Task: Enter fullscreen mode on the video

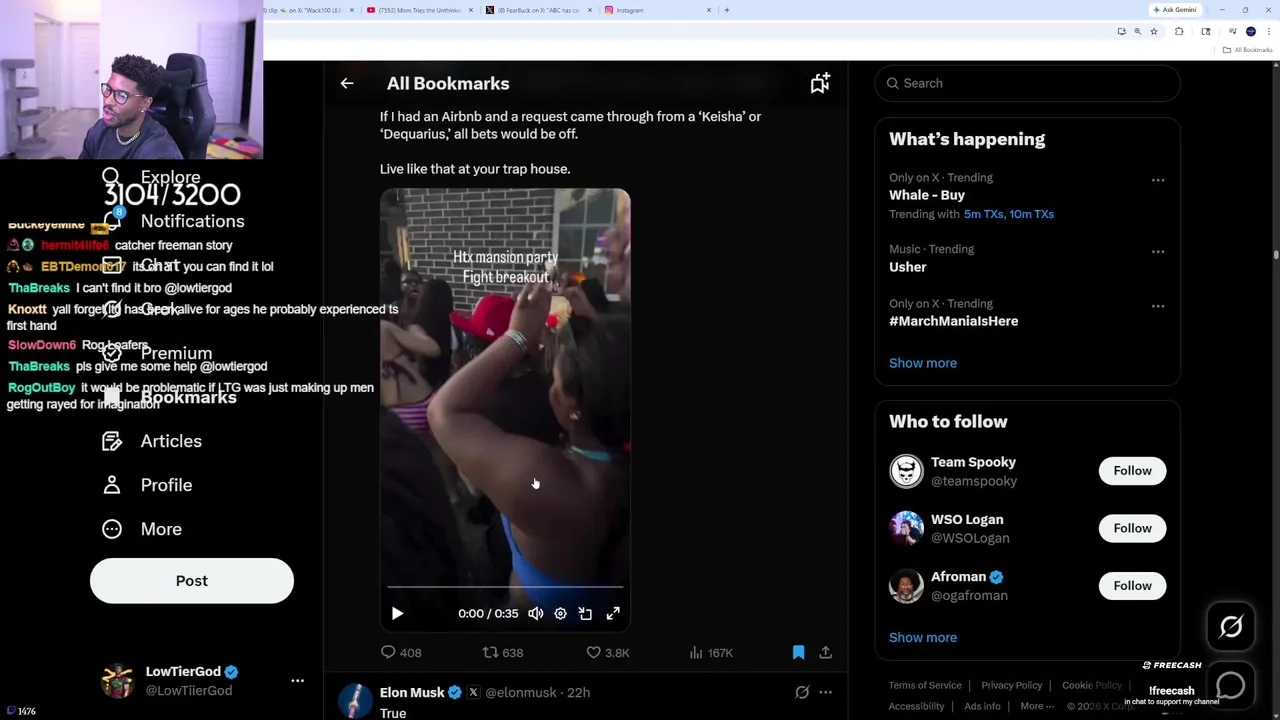Action: click(613, 614)
